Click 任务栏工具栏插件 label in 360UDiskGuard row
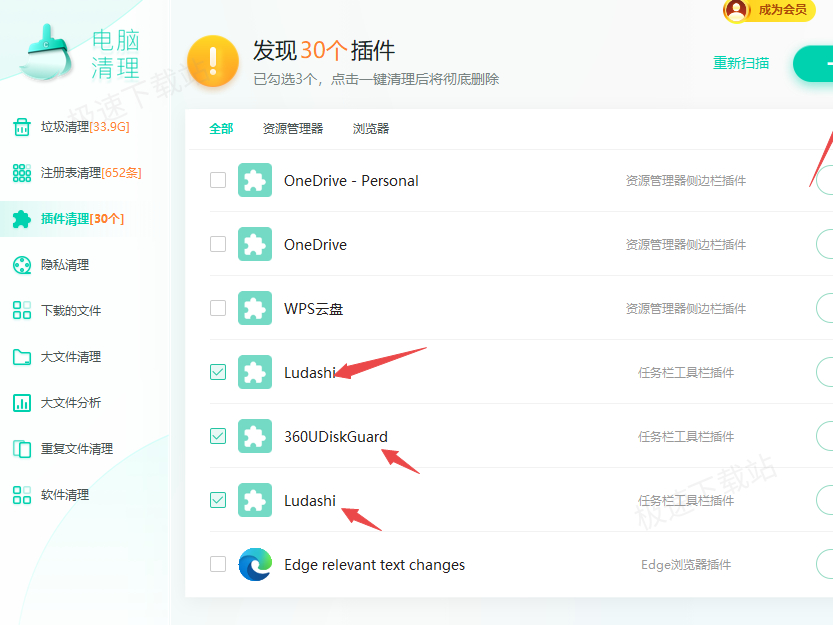The height and width of the screenshot is (625, 833). click(686, 437)
